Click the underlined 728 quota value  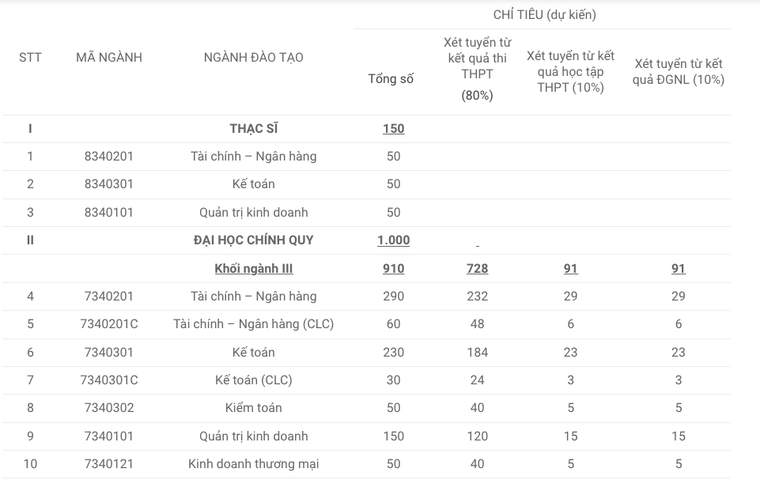(477, 268)
